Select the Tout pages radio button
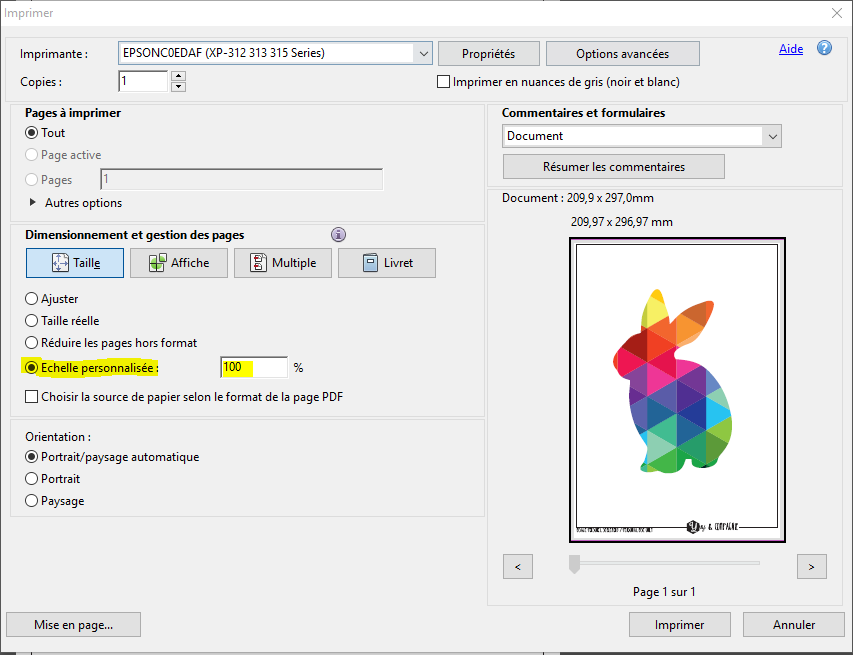 pos(32,133)
